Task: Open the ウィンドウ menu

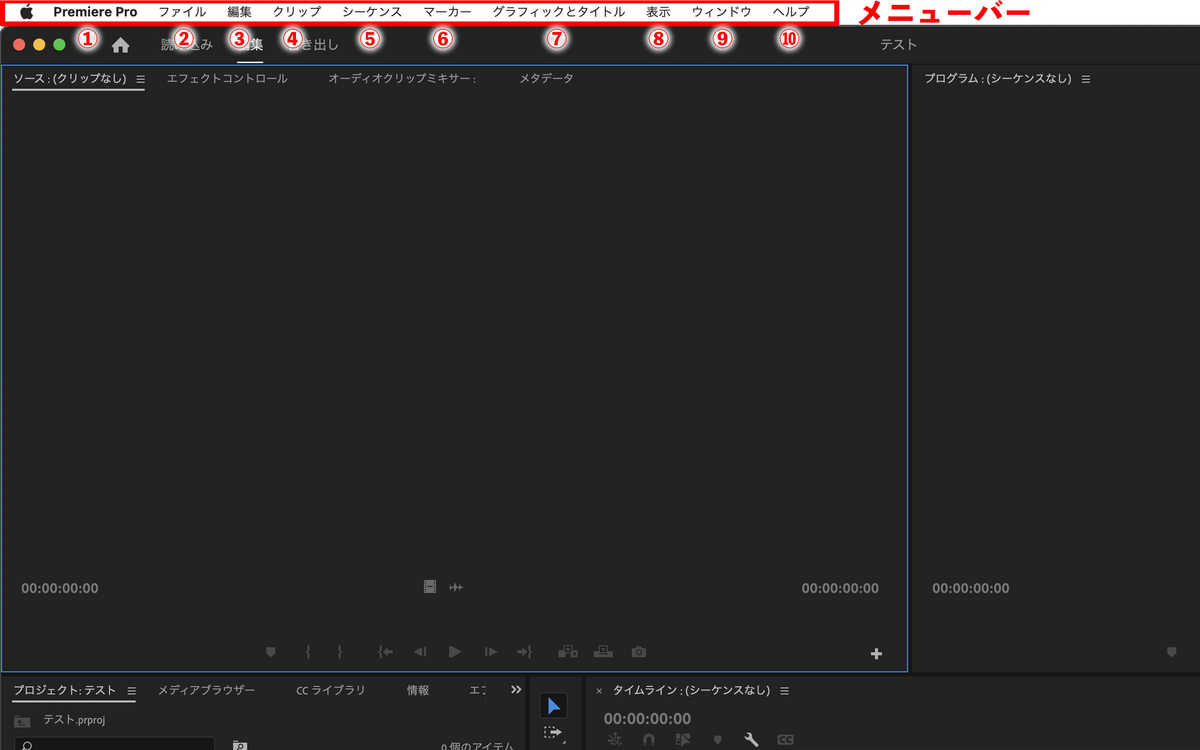Action: (x=722, y=12)
